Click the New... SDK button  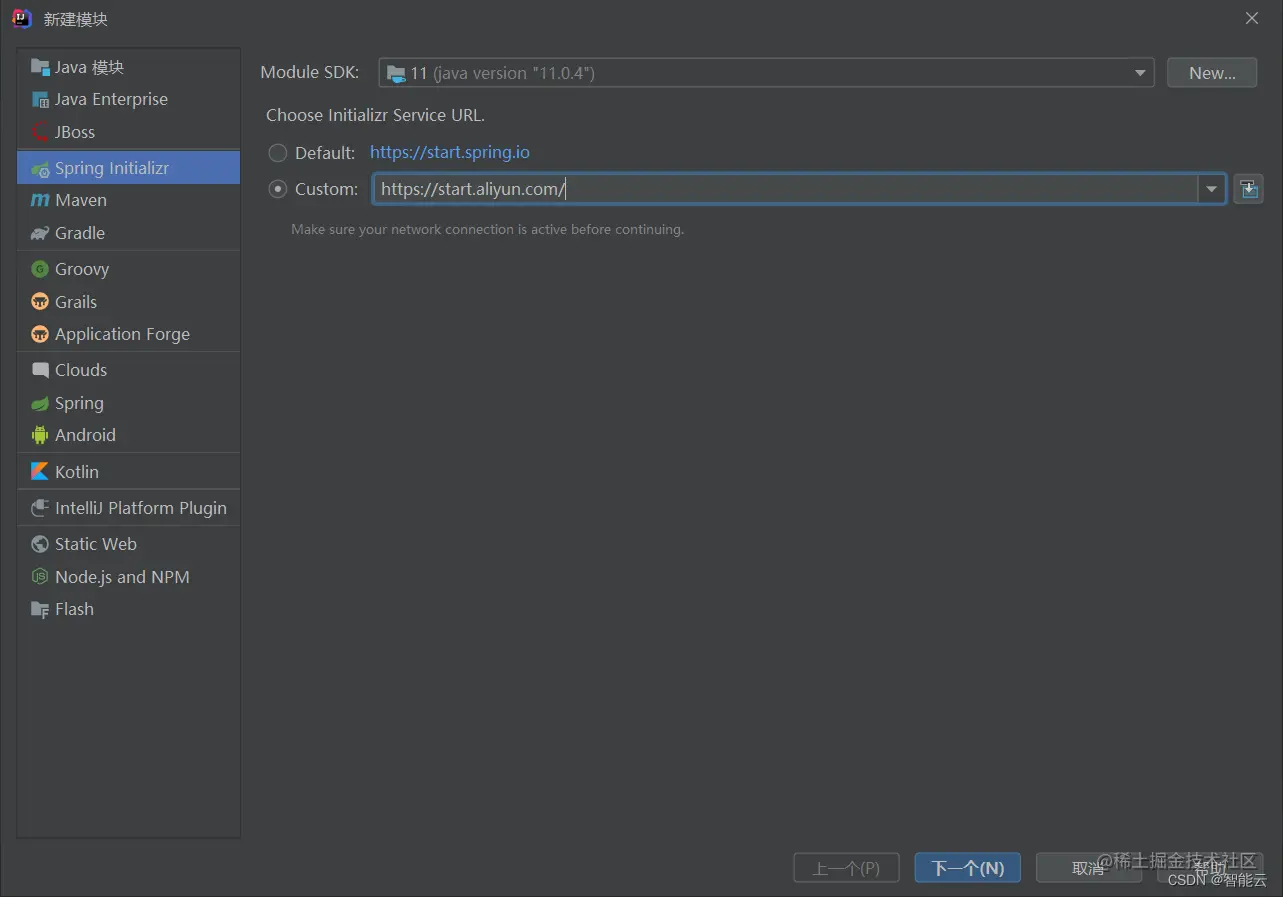[1212, 73]
